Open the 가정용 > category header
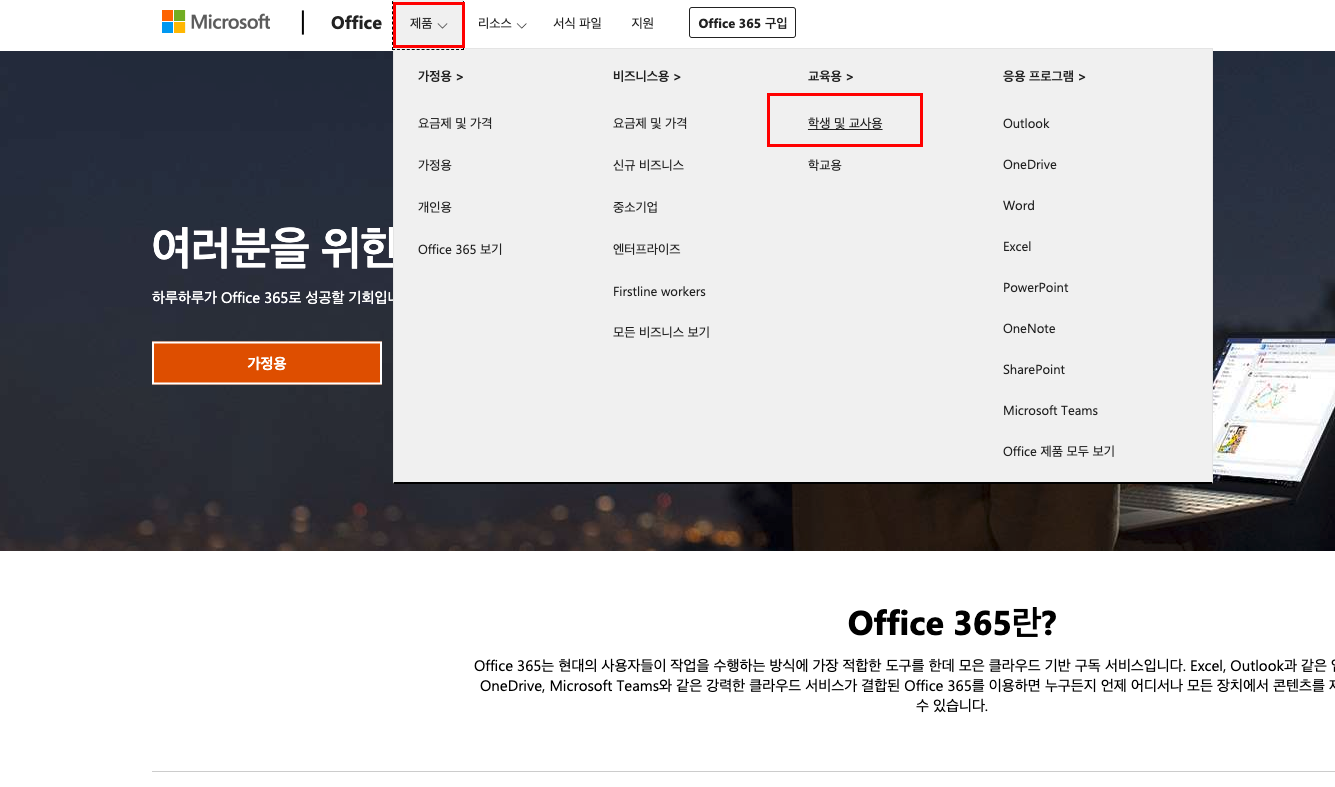The width and height of the screenshot is (1335, 787). coord(440,76)
